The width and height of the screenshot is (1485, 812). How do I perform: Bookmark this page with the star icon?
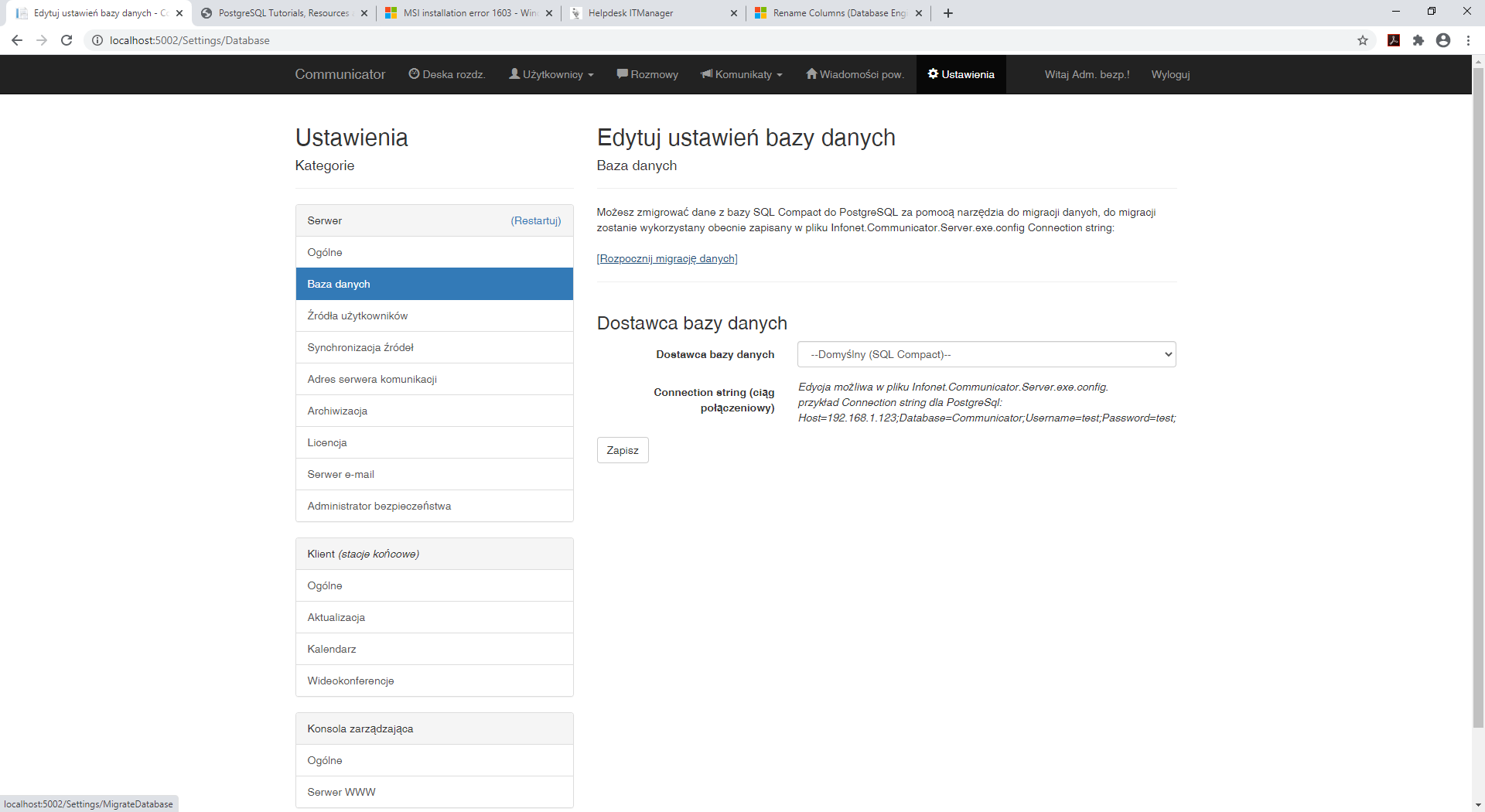[x=1363, y=40]
